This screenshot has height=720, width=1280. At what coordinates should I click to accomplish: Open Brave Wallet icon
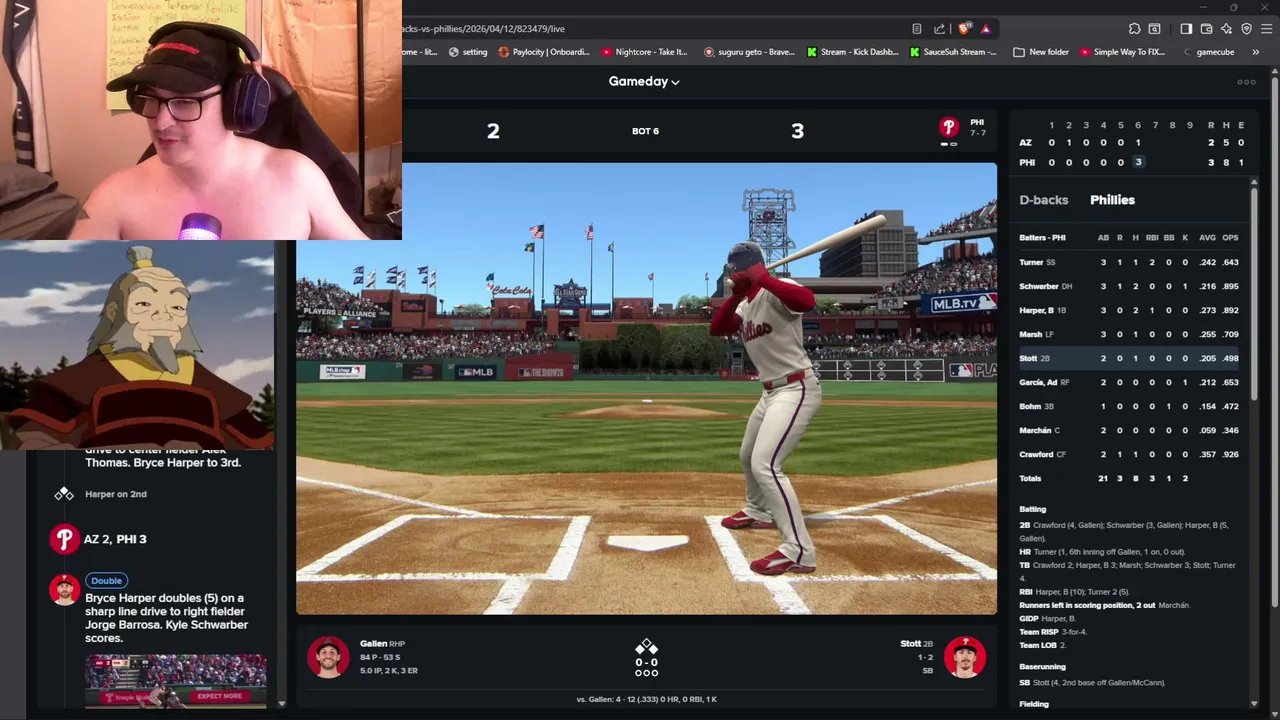[x=1206, y=29]
